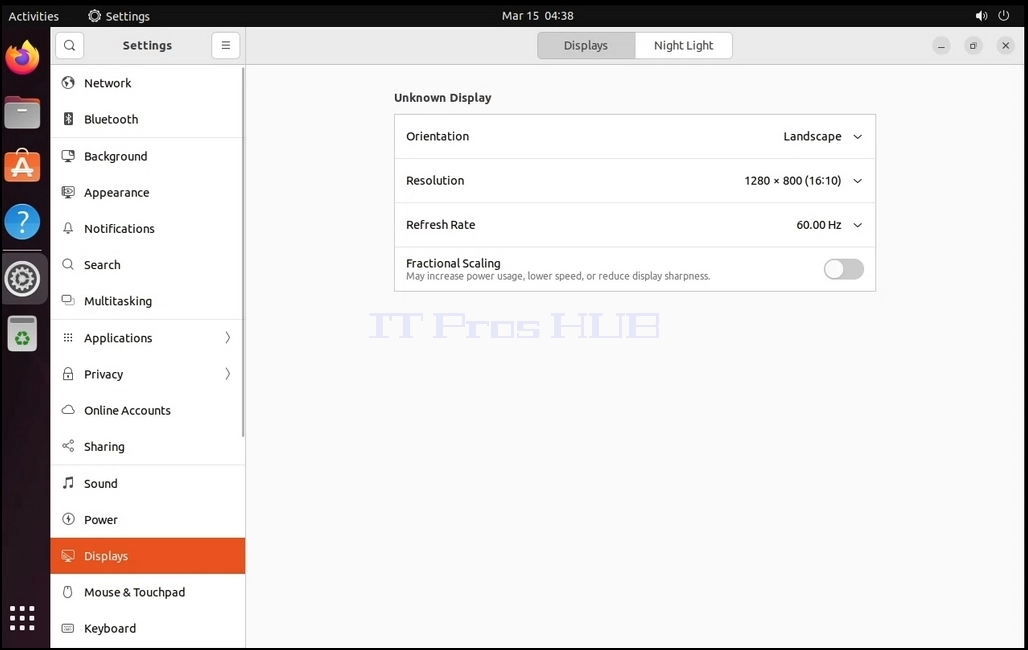Click the volume icon in top bar
Image resolution: width=1028 pixels, height=650 pixels.
[981, 16]
